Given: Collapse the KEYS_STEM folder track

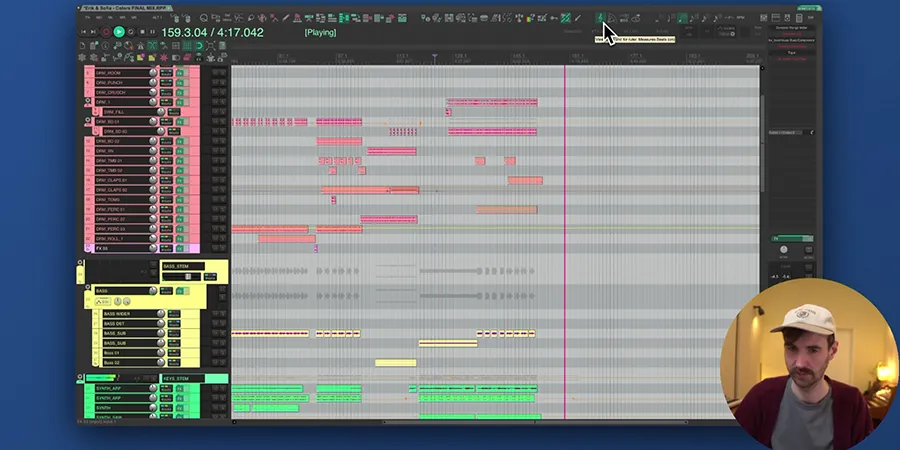Looking at the screenshot, I should [x=80, y=375].
